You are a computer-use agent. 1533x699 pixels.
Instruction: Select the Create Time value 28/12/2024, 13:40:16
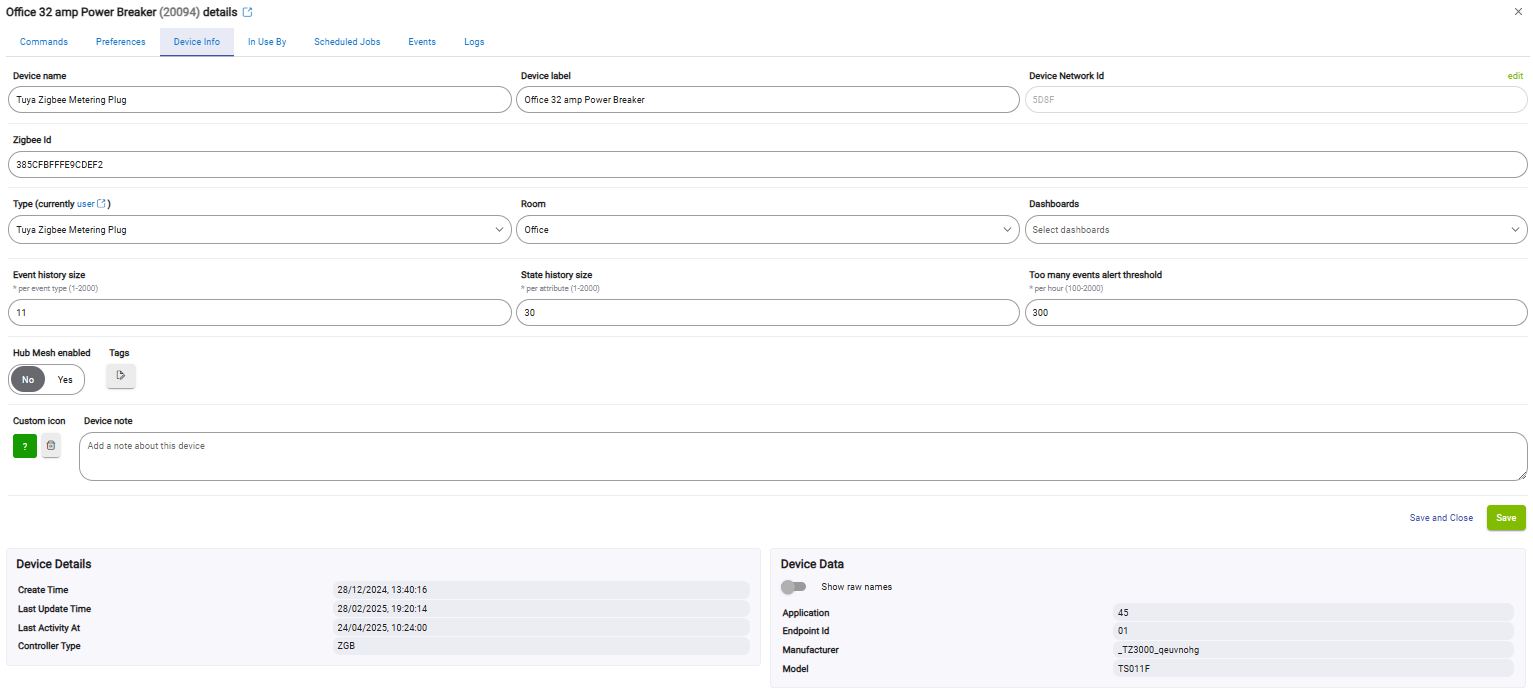pos(541,590)
